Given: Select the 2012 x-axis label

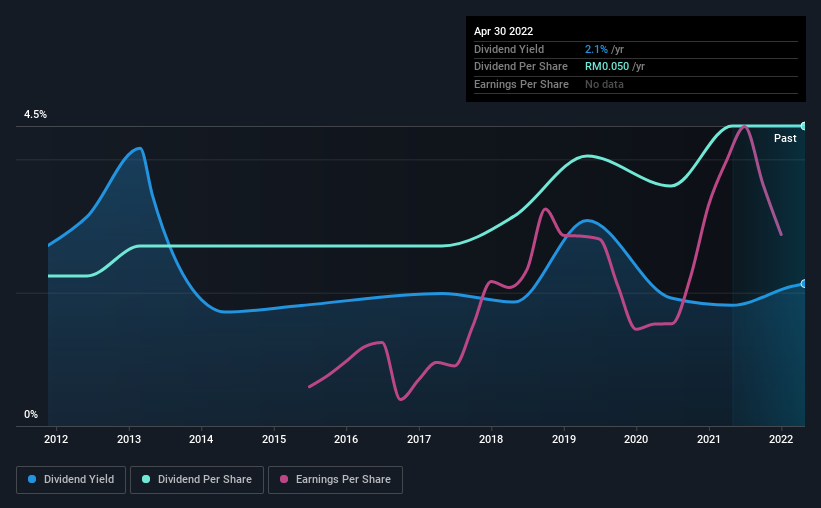Looking at the screenshot, I should coord(56,439).
